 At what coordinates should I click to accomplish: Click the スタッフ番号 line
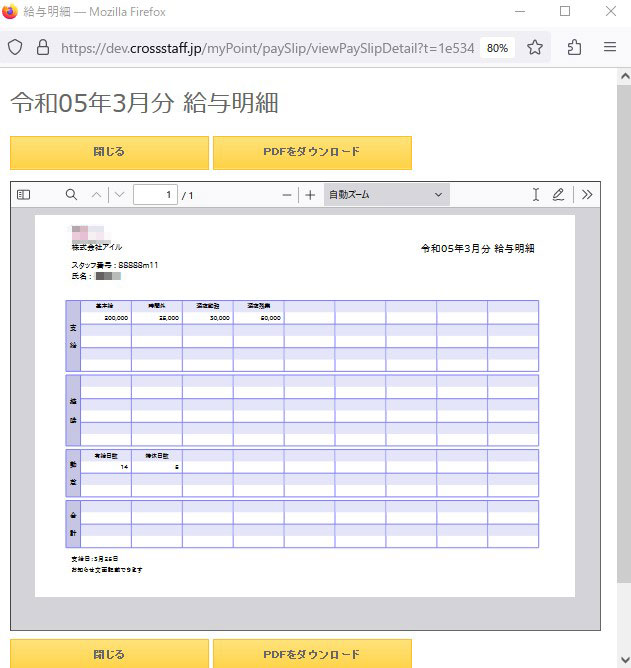[x=115, y=265]
